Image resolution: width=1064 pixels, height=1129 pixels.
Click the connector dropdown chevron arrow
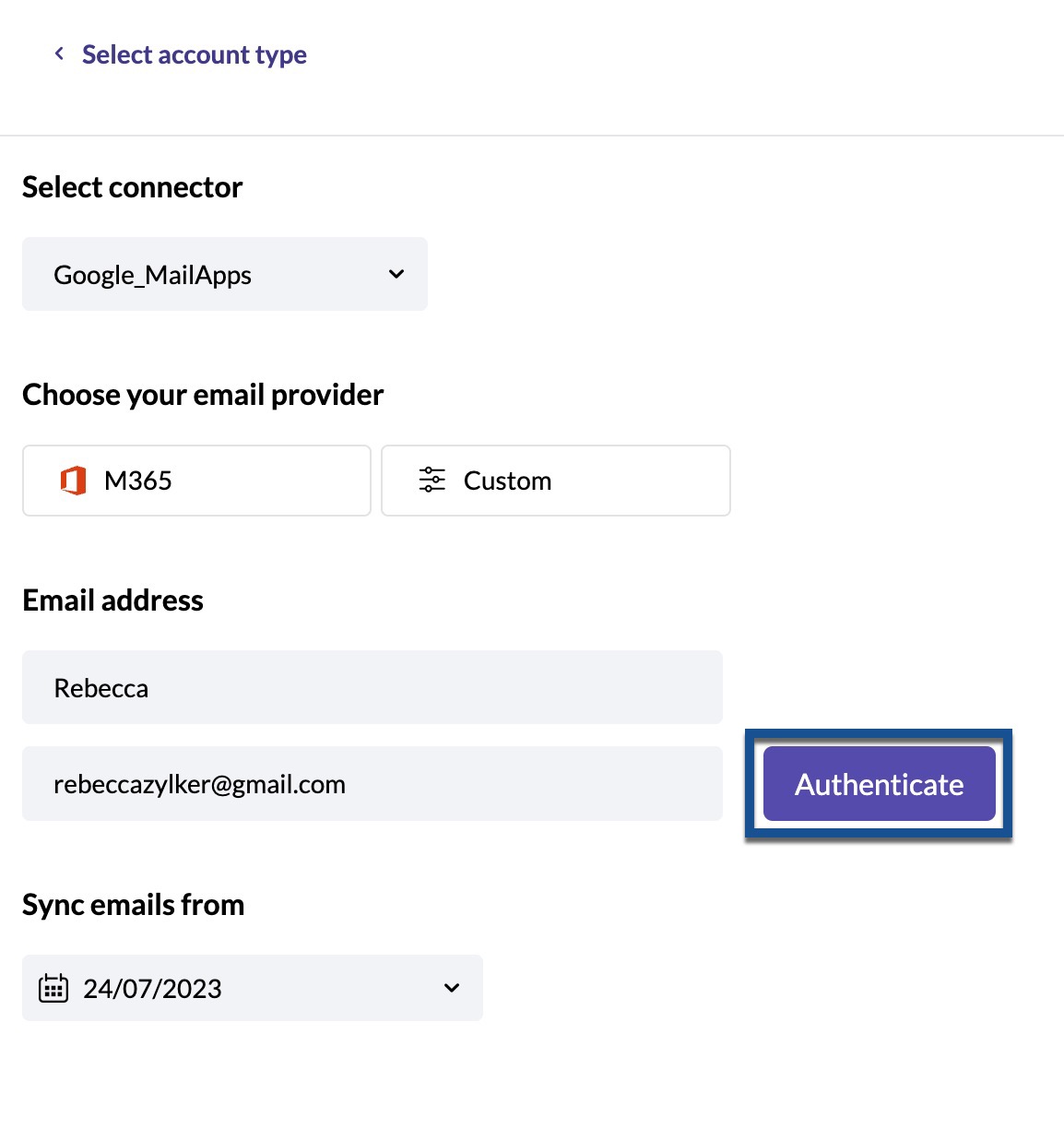[396, 274]
